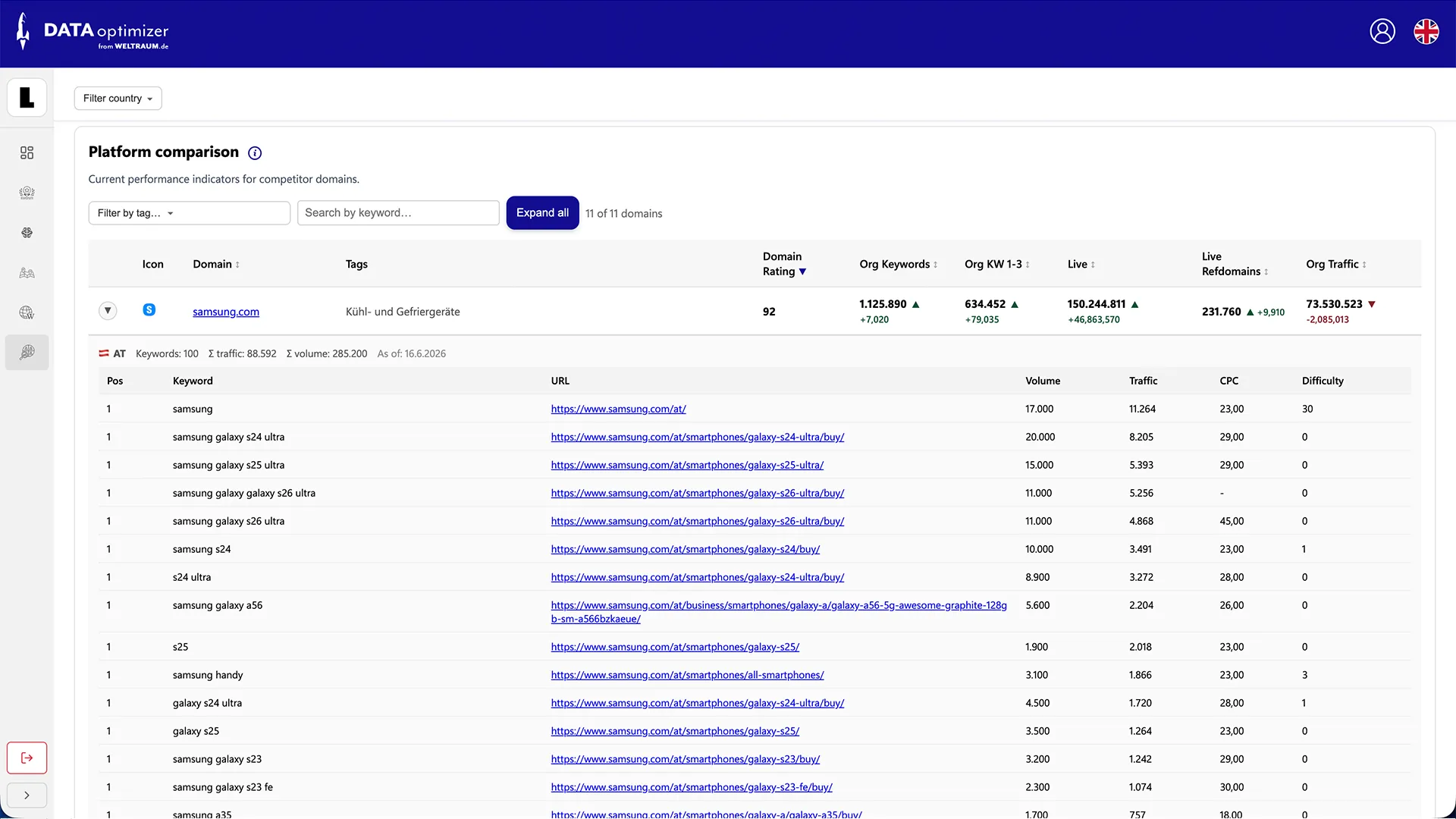Click the '11 of 11 domains' count text
Viewport: 1456px width, 819px height.
[x=623, y=214]
